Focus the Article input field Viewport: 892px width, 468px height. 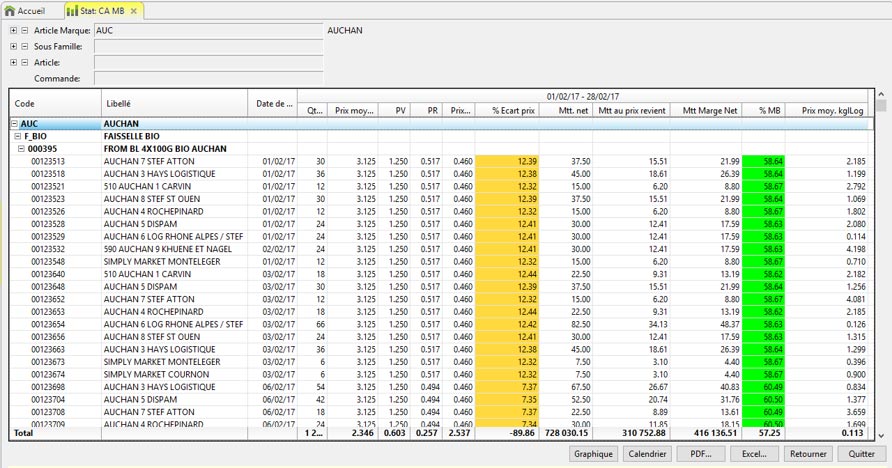click(x=208, y=63)
